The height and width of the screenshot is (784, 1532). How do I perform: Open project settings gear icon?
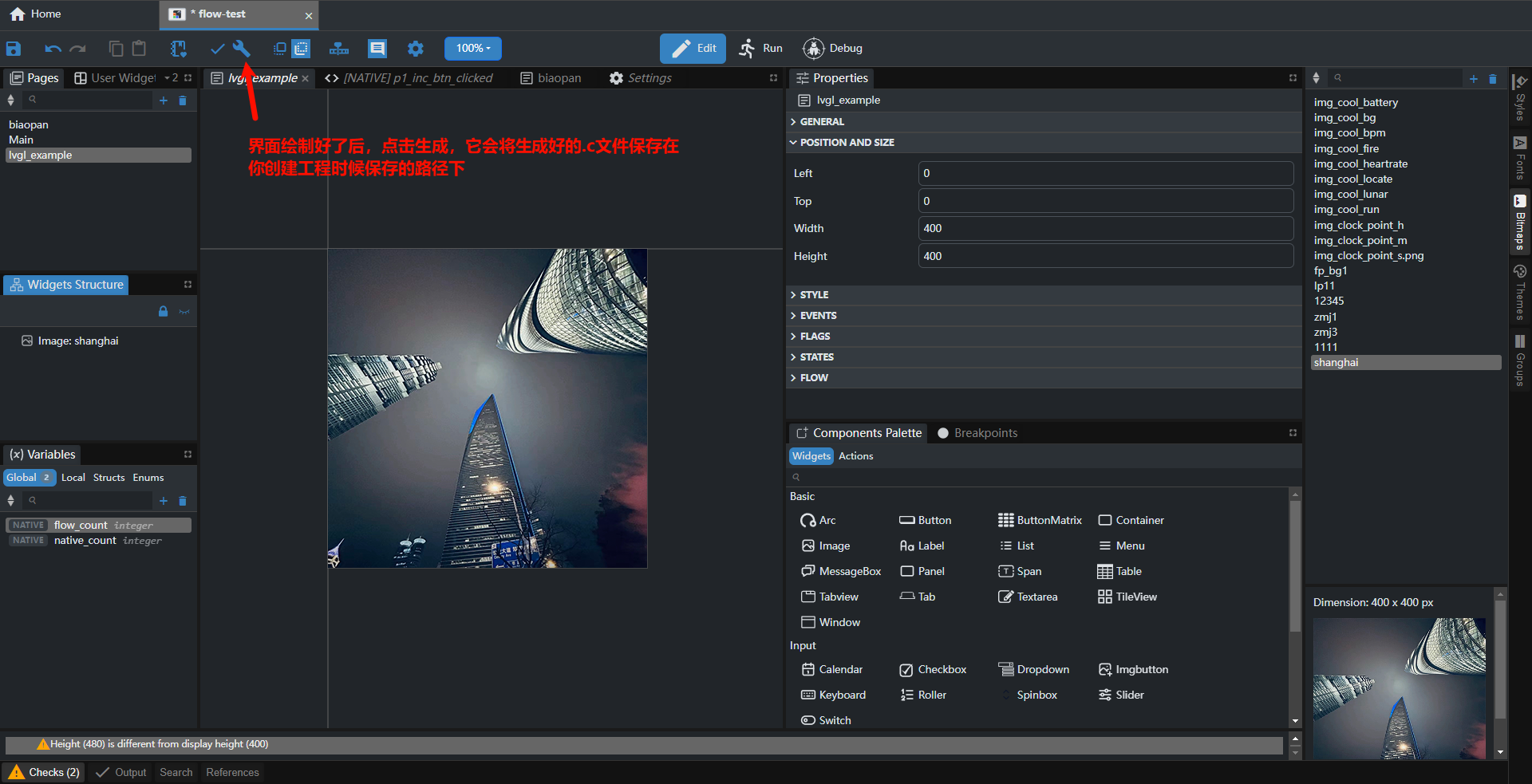(416, 49)
